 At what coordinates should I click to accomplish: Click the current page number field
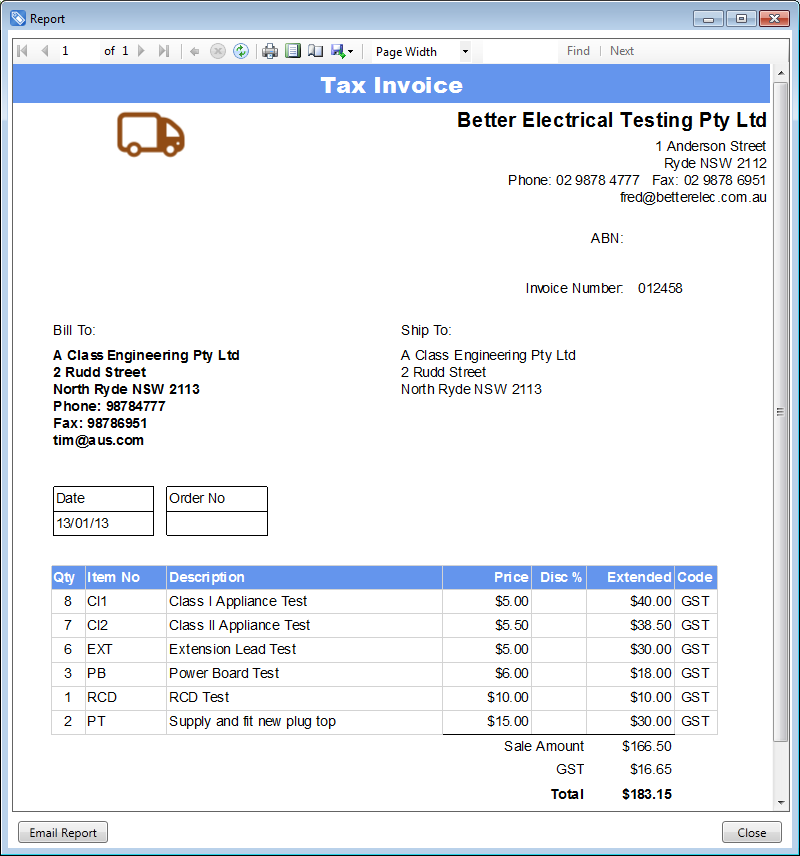pos(78,51)
